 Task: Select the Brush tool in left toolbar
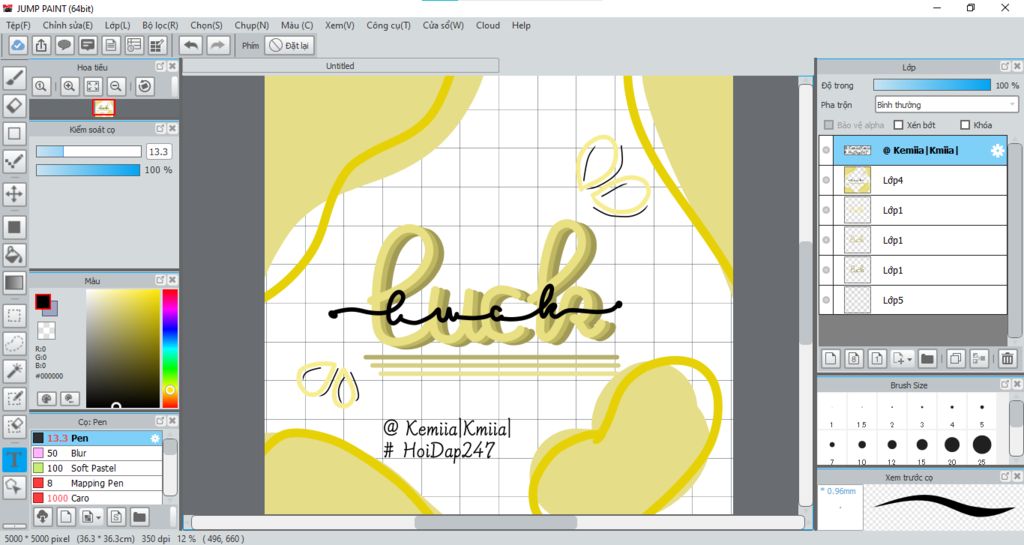[14, 78]
